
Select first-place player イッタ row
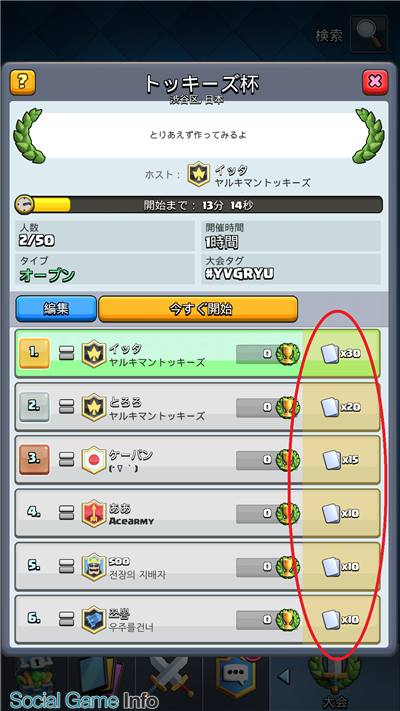198,354
